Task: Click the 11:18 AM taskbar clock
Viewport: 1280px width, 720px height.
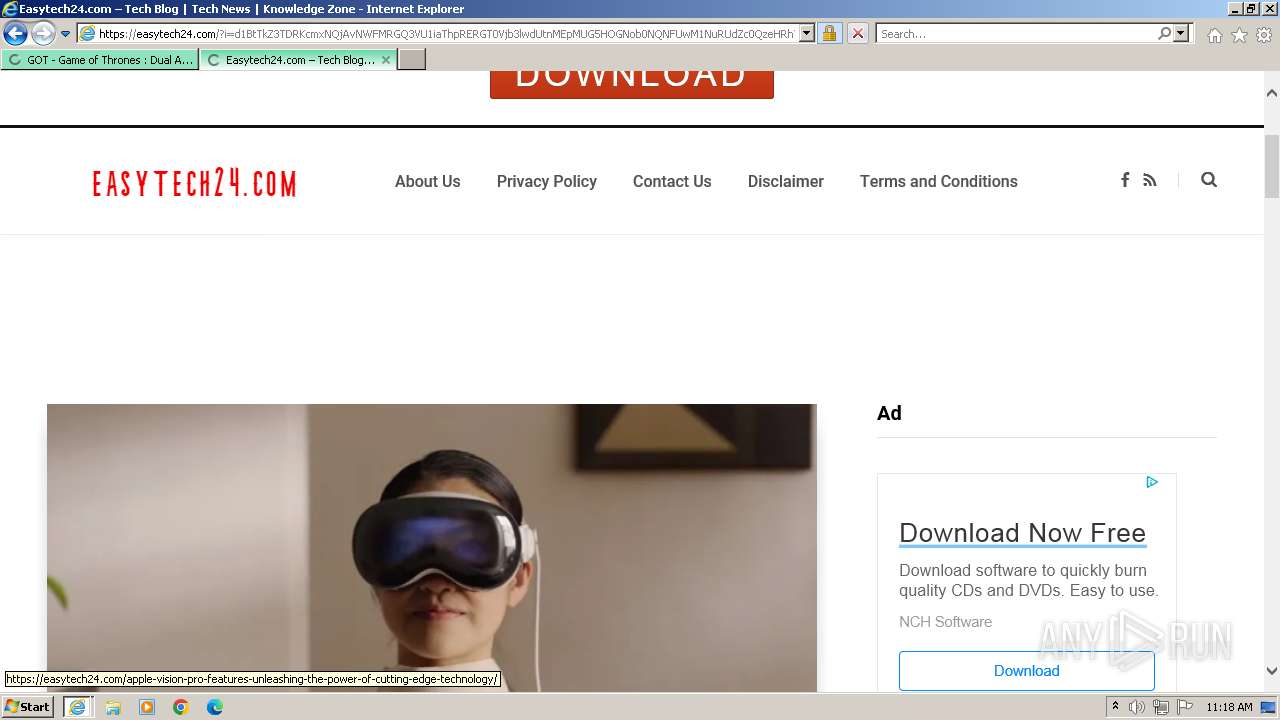Action: [x=1229, y=707]
